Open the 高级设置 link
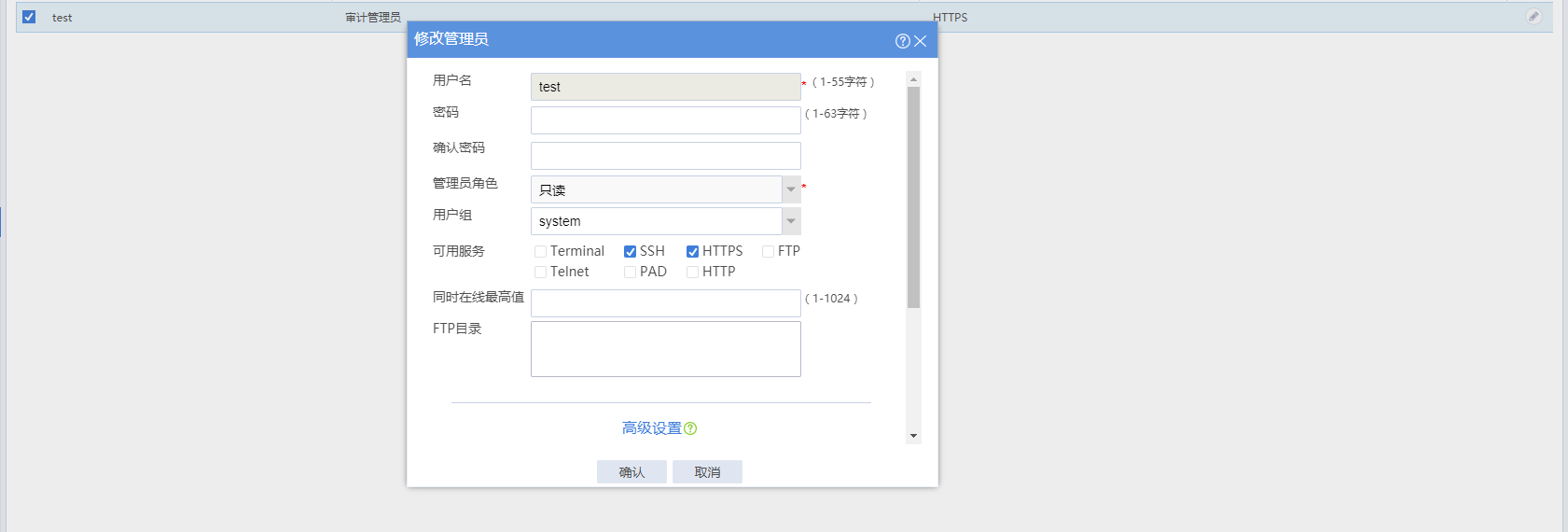Screen dimensions: 1568x532 click(x=652, y=428)
